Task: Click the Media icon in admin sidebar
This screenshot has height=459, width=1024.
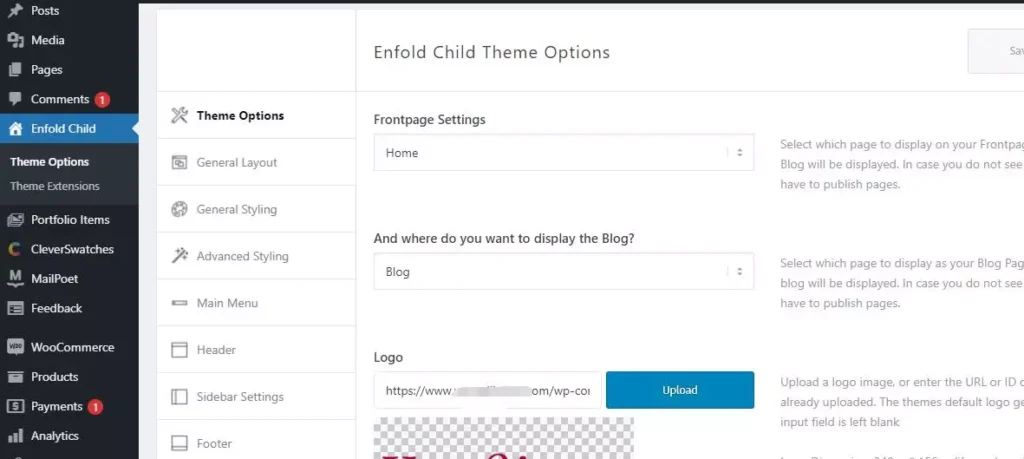Action: click(x=15, y=40)
